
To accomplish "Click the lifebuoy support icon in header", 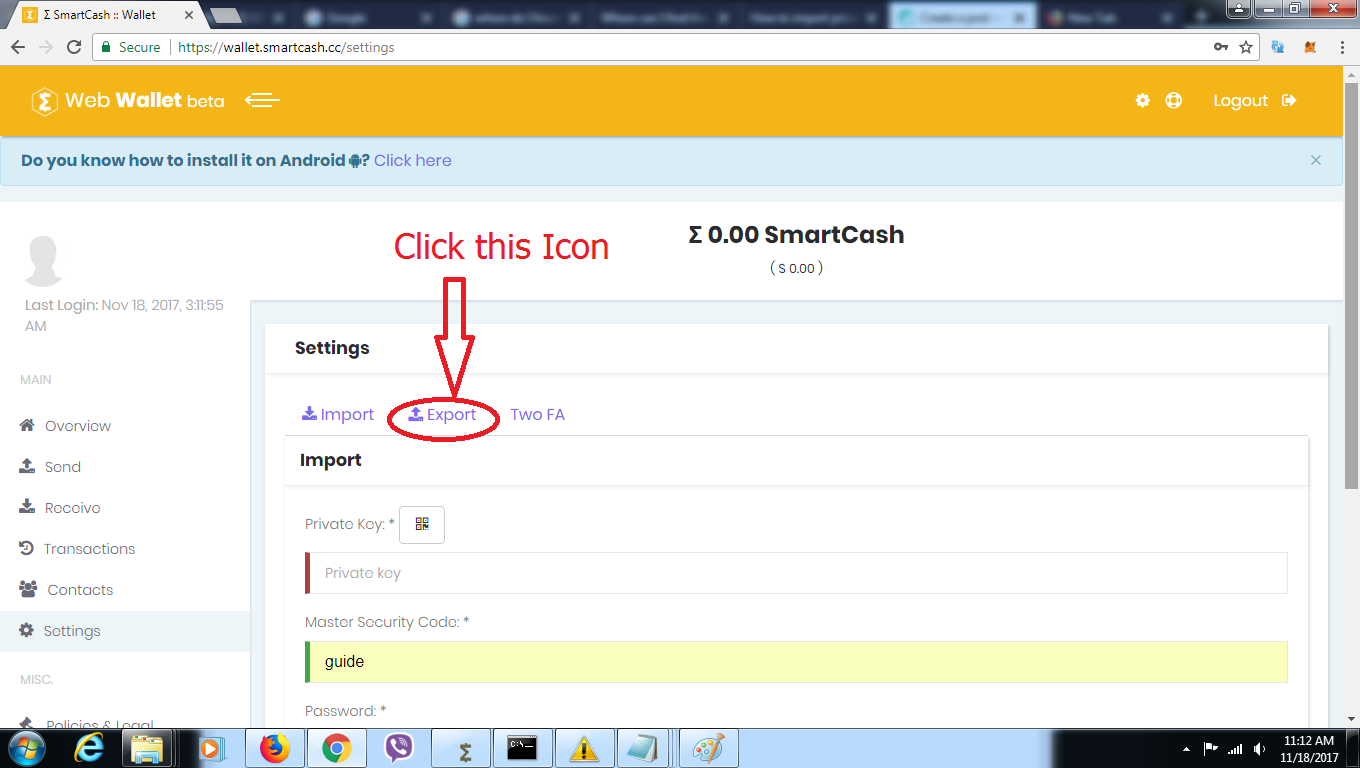I will [1174, 100].
